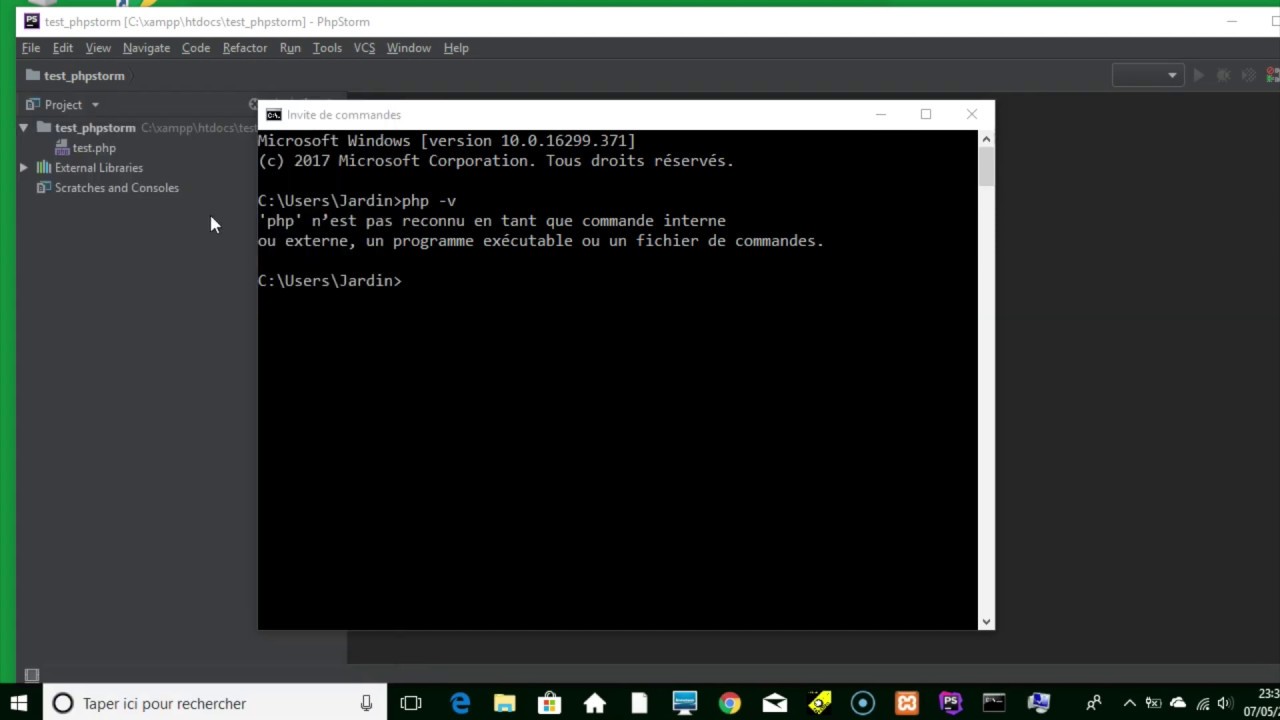Open the run configuration dropdown
The image size is (1280, 720).
click(1148, 75)
